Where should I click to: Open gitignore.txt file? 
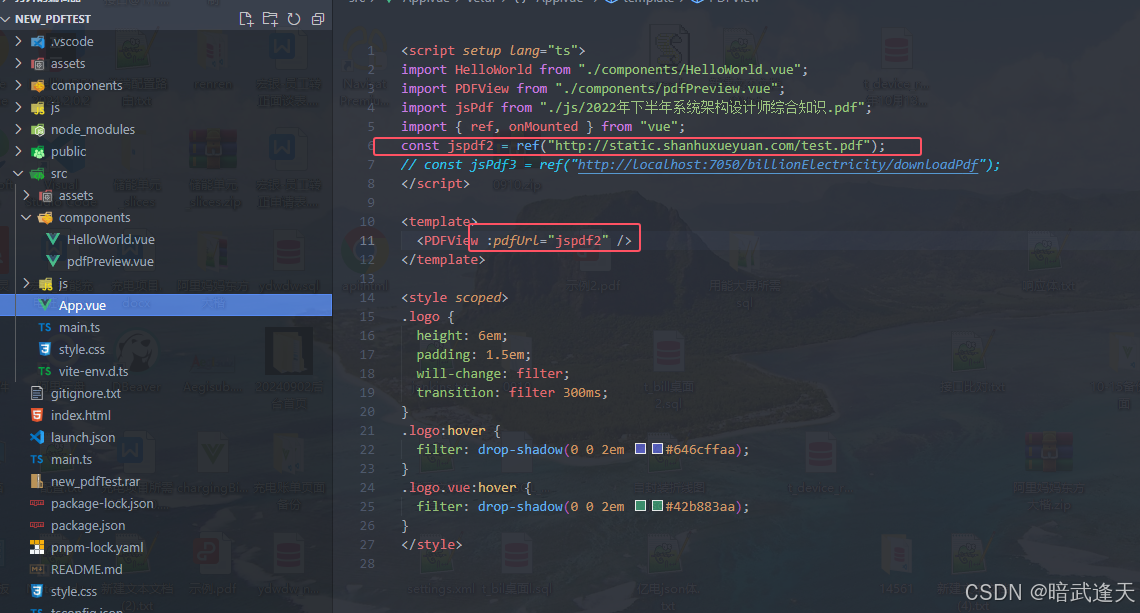pos(86,393)
